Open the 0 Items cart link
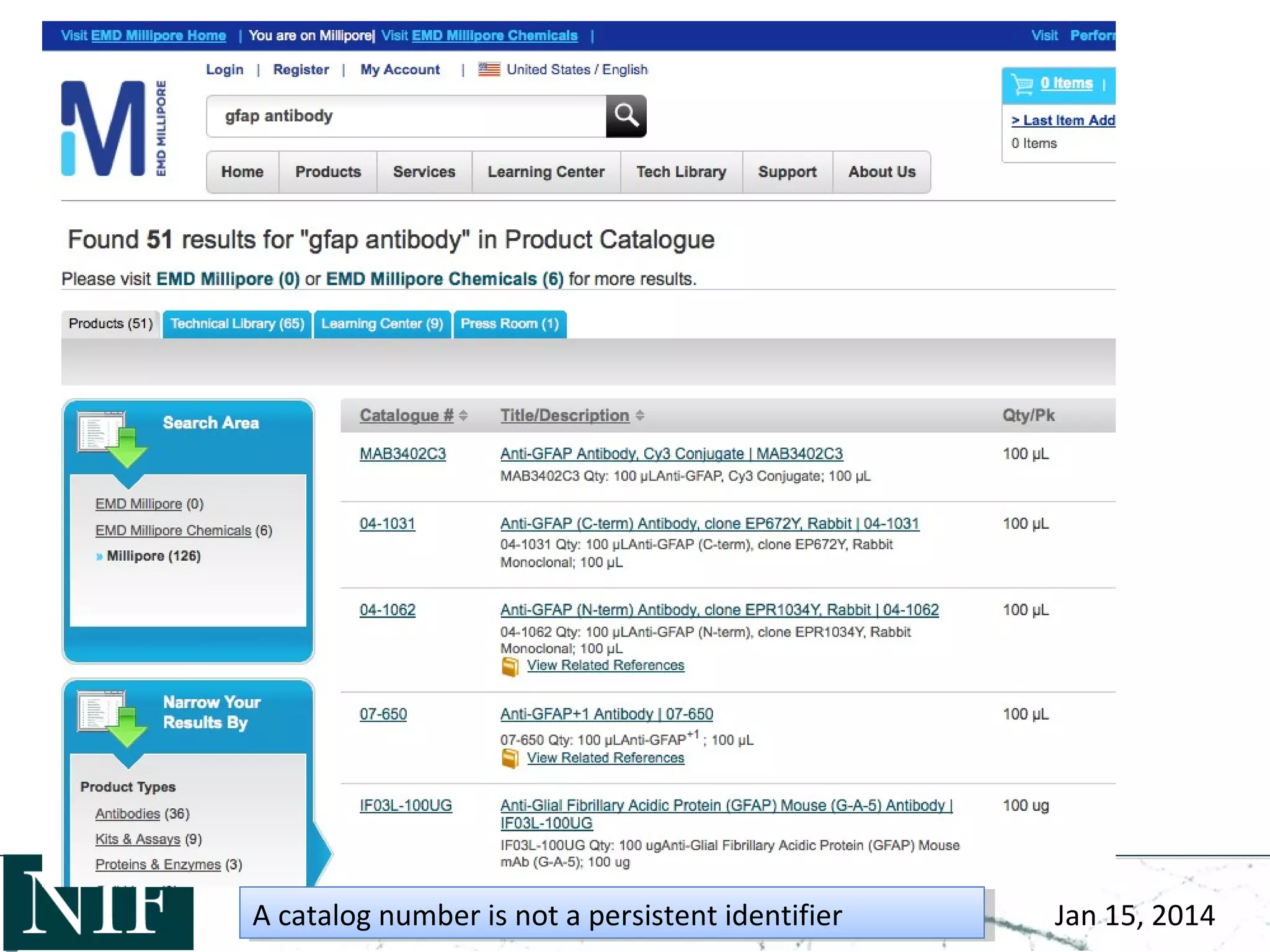 1066,83
